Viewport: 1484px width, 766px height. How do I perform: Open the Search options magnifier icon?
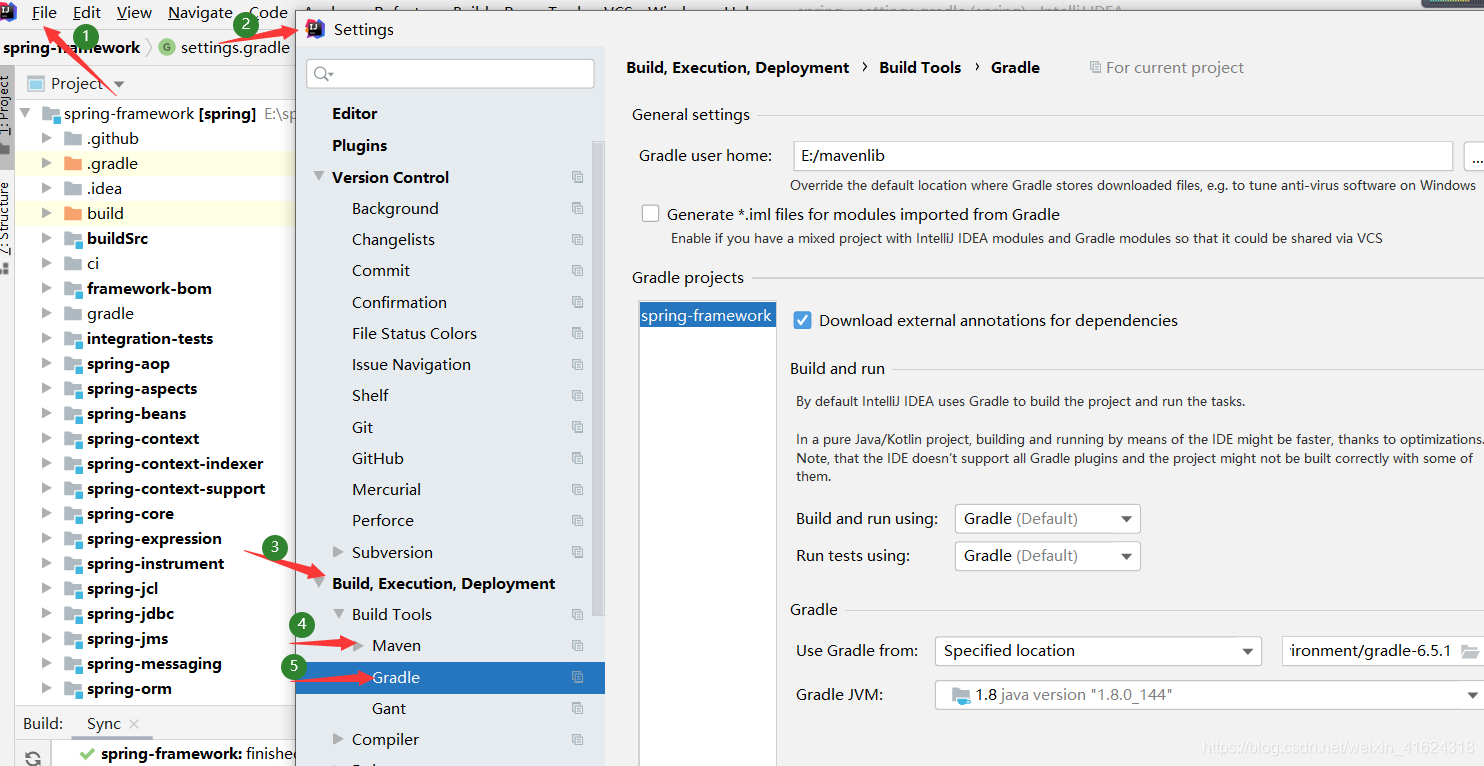tap(322, 74)
